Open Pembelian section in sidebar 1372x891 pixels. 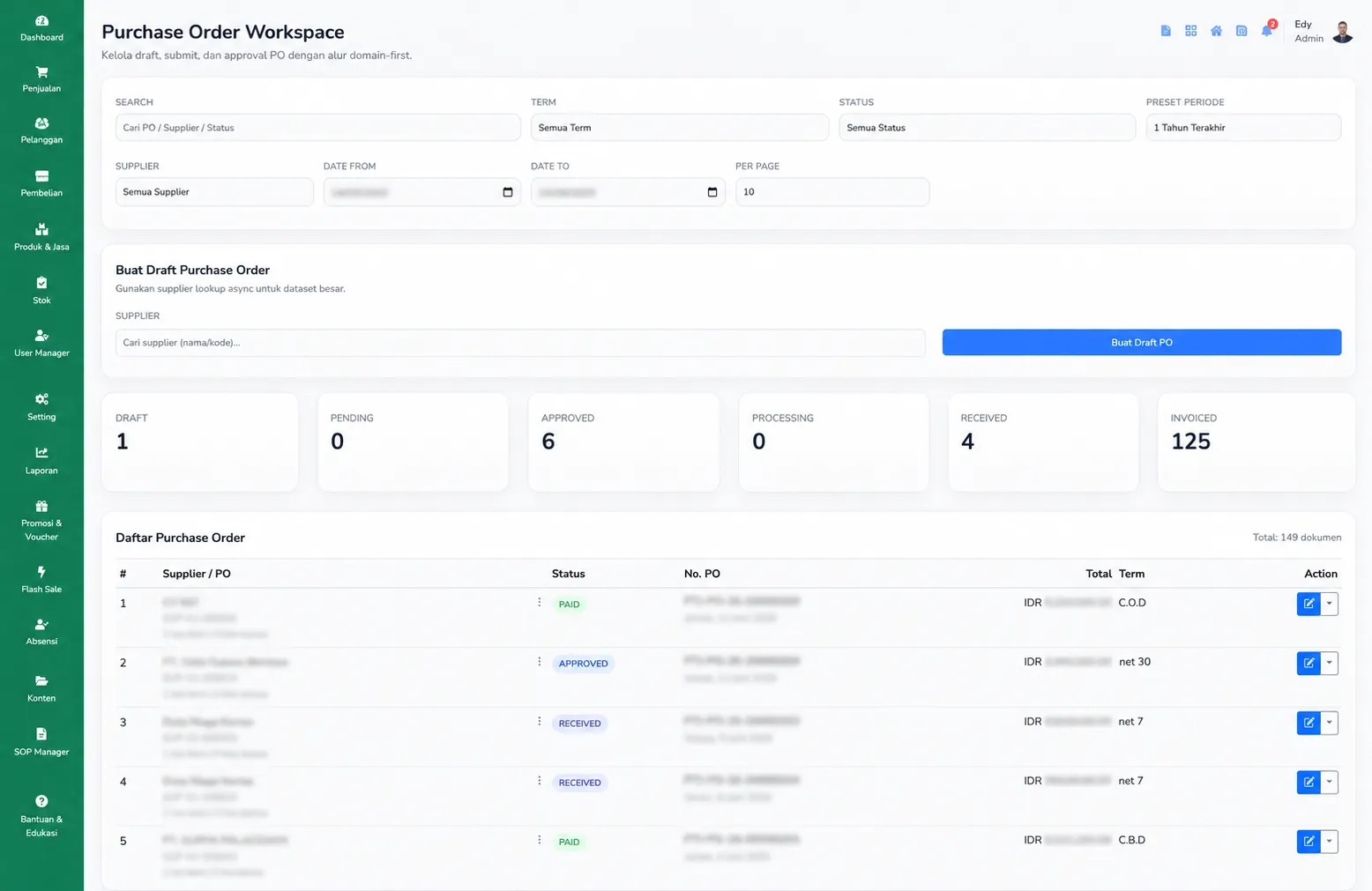41,183
